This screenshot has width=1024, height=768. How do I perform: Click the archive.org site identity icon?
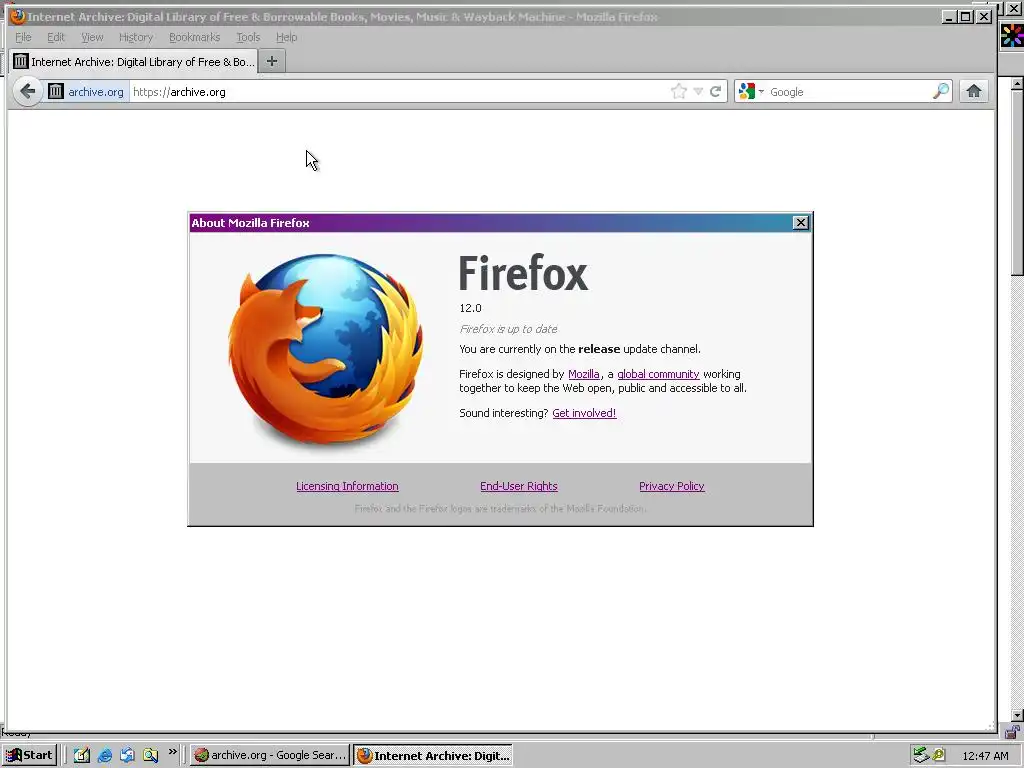point(56,91)
